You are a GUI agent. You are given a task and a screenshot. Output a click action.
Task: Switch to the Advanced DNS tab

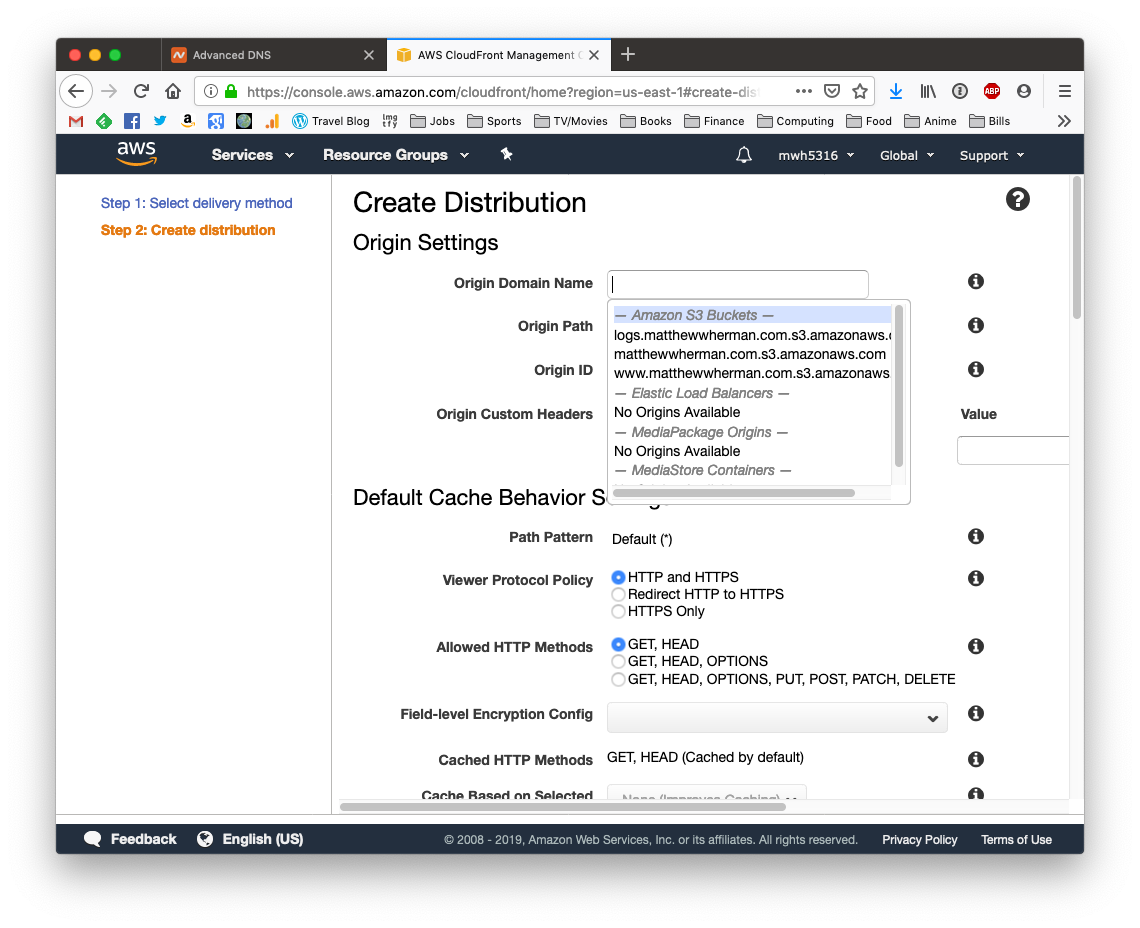tap(273, 55)
